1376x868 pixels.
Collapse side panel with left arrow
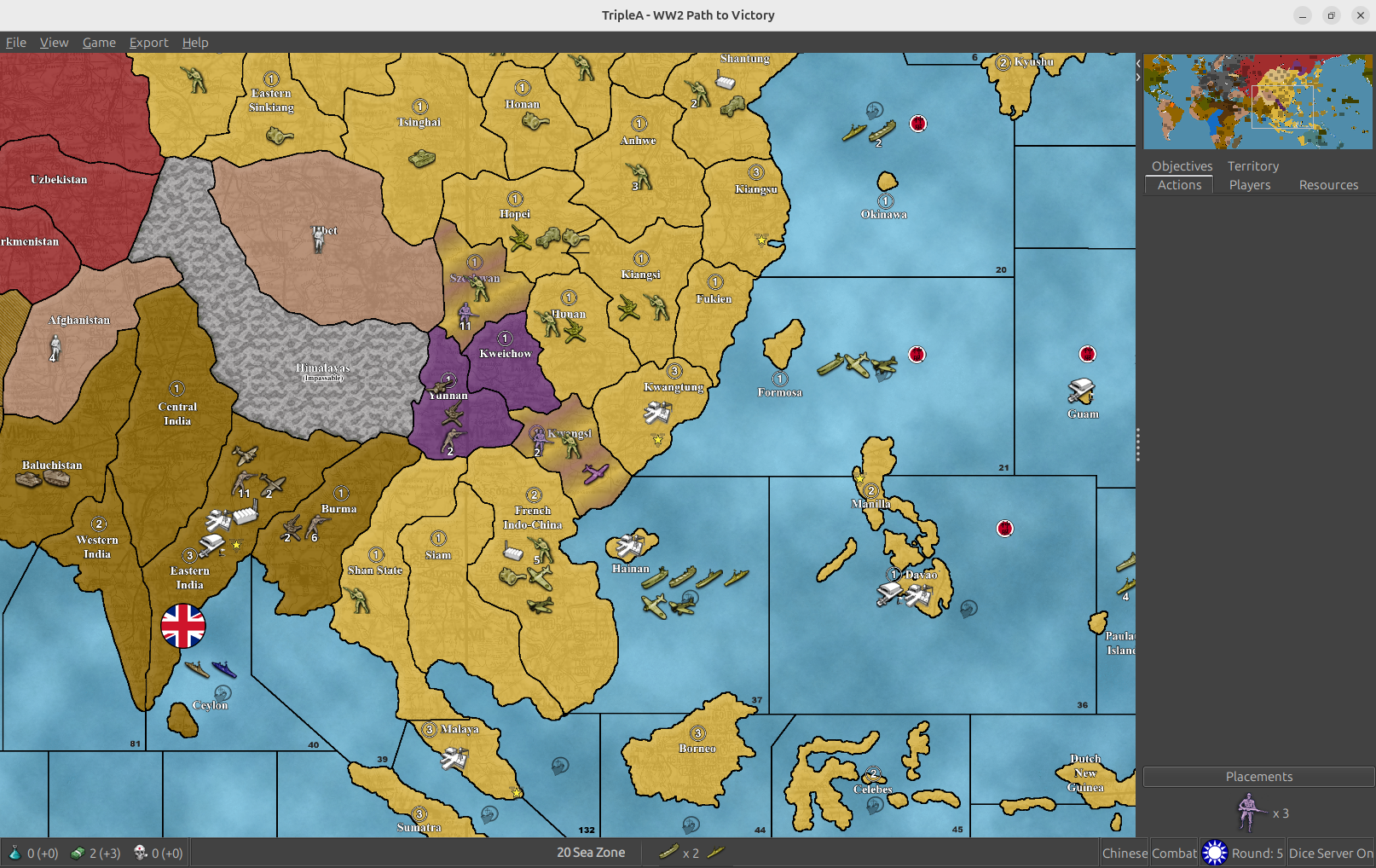pos(1138,64)
